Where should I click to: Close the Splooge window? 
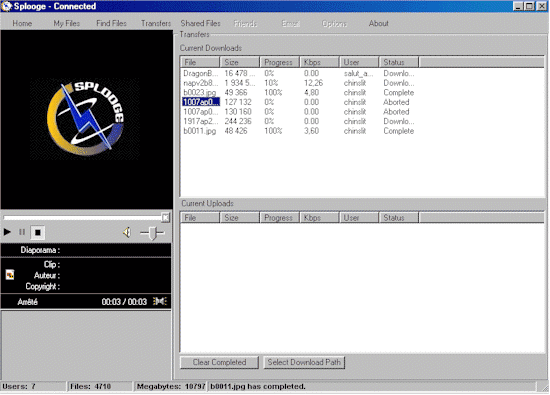[542, 6]
